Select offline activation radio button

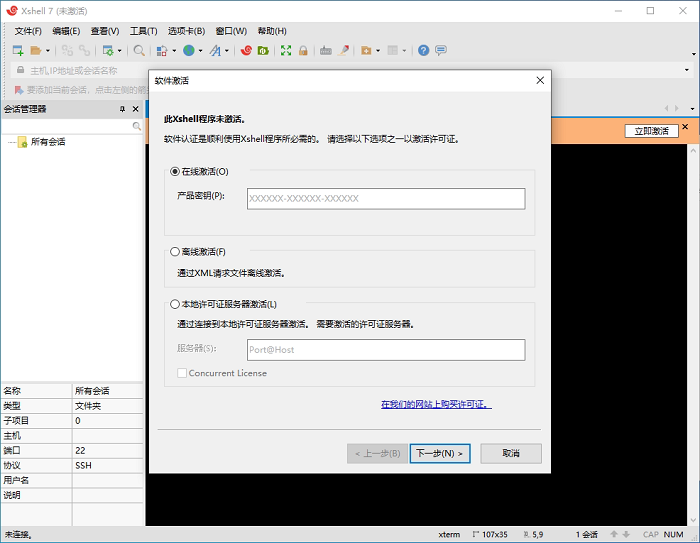tap(175, 252)
